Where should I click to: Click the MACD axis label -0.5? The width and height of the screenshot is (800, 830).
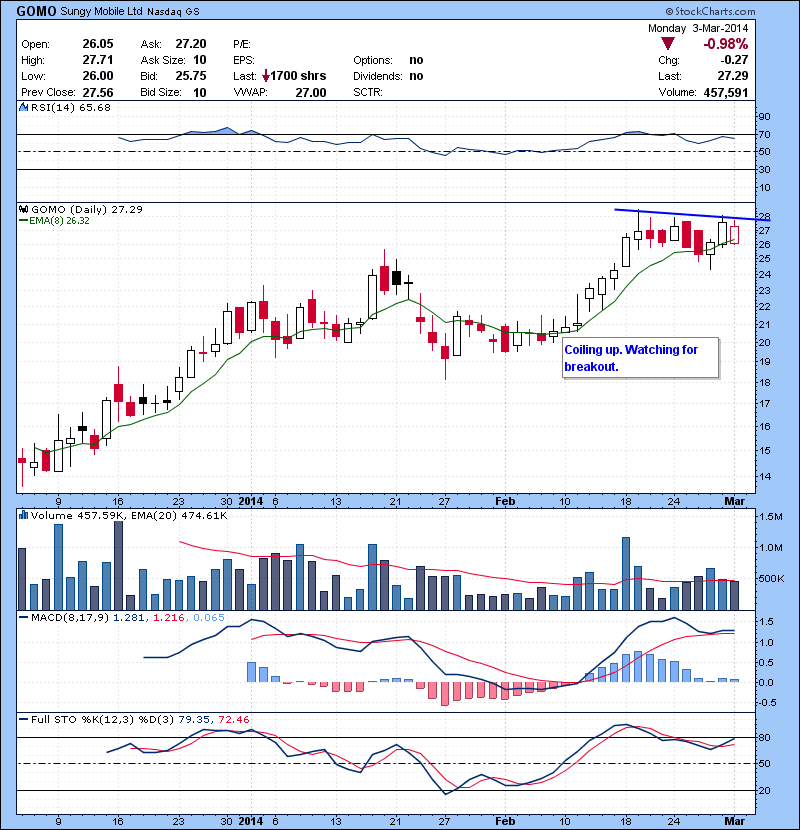coord(767,702)
